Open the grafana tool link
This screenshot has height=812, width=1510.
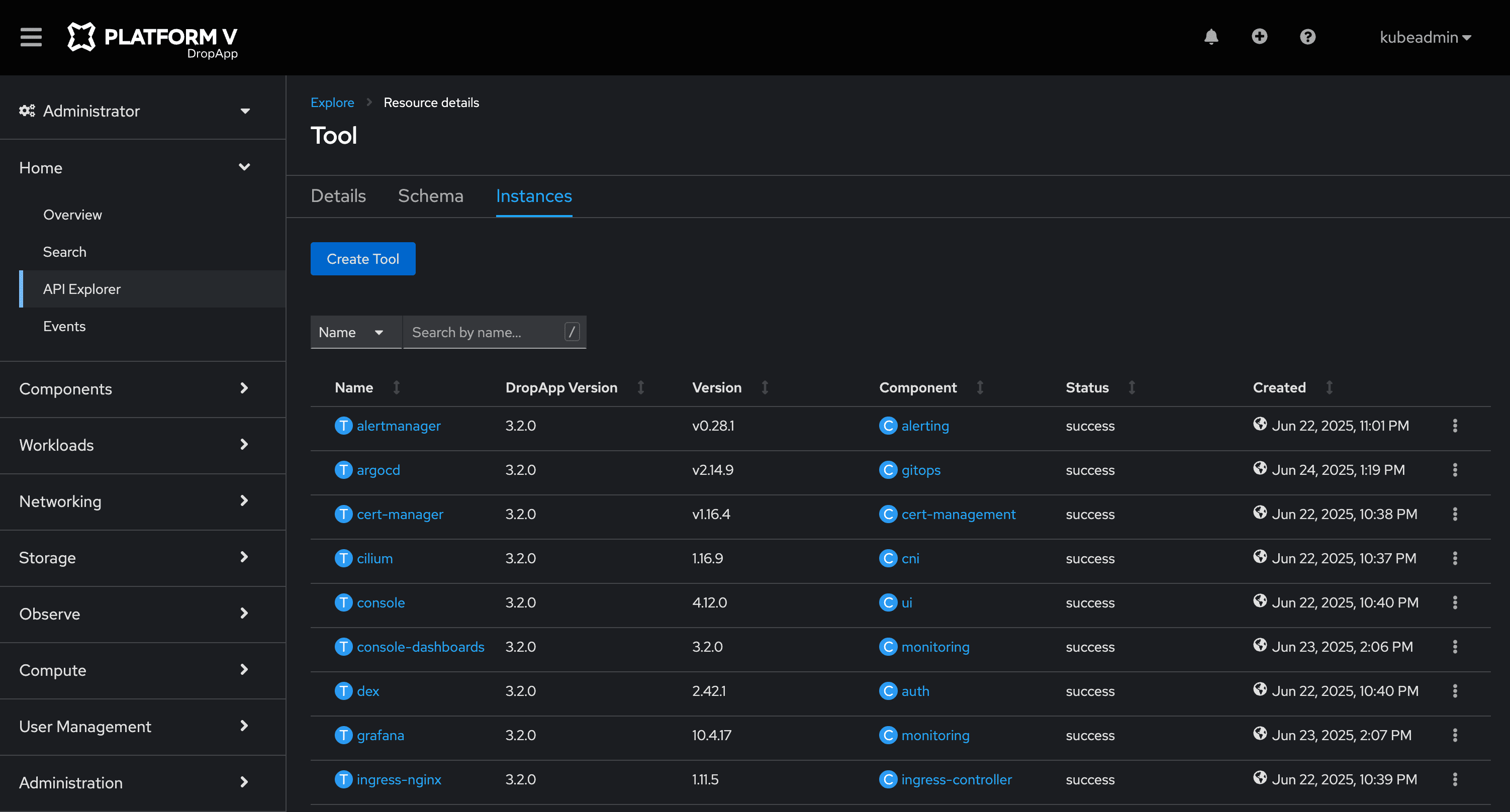coord(381,735)
